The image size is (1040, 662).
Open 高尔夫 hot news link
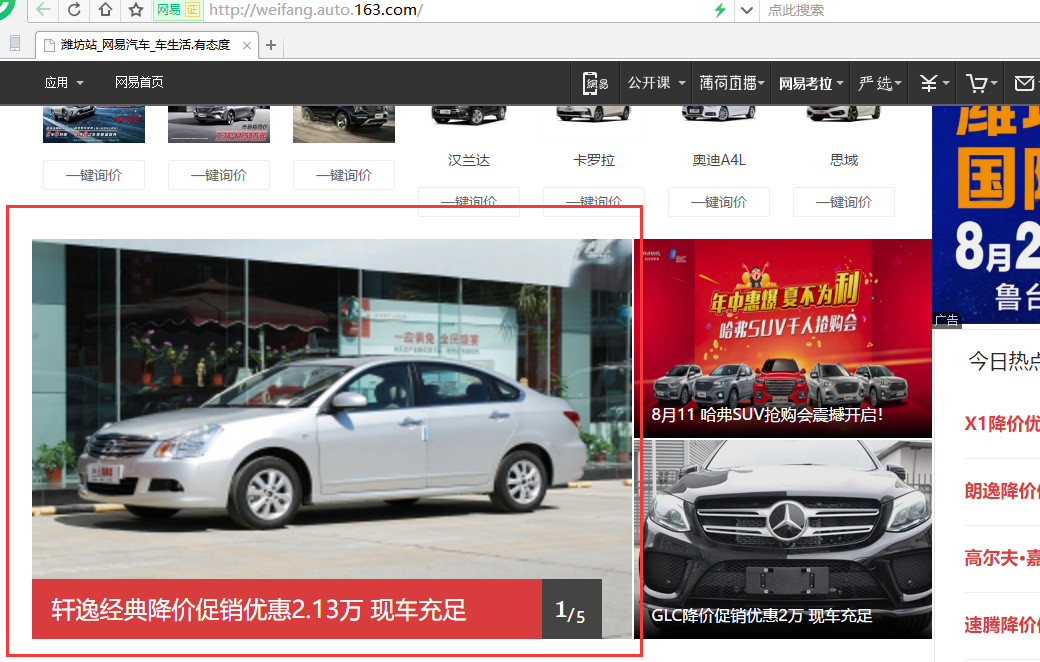[x=1002, y=558]
